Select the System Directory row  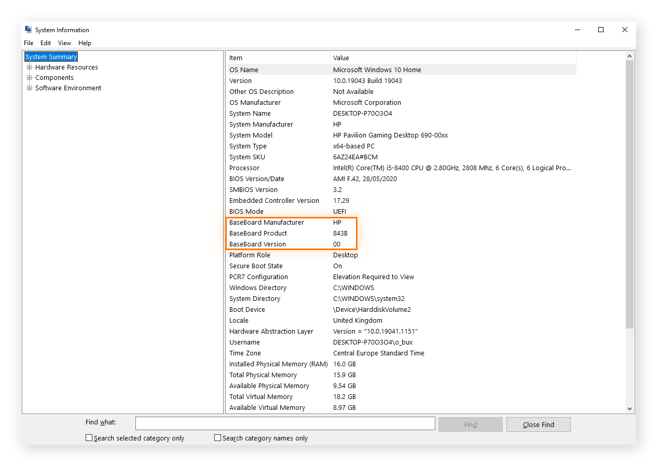[x=402, y=299]
